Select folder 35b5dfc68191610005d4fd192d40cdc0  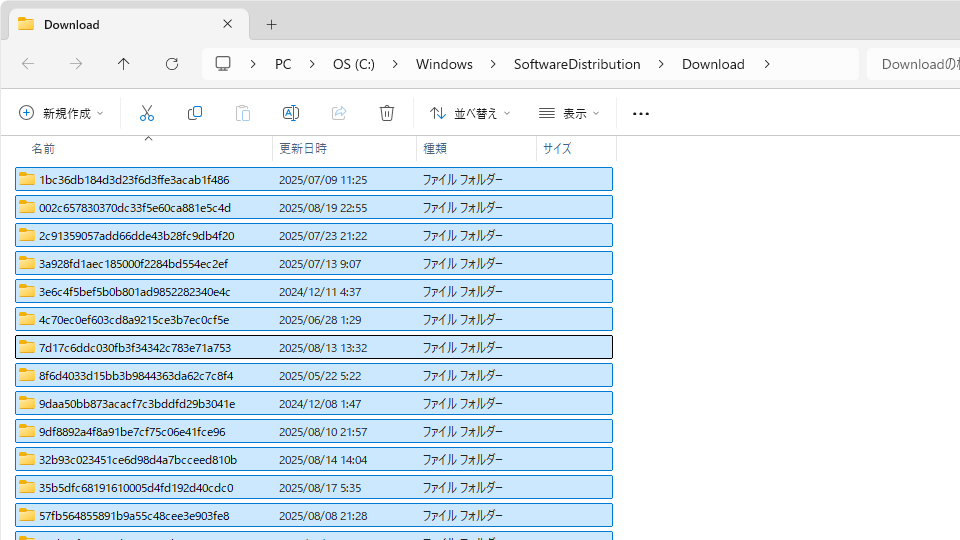pos(314,487)
